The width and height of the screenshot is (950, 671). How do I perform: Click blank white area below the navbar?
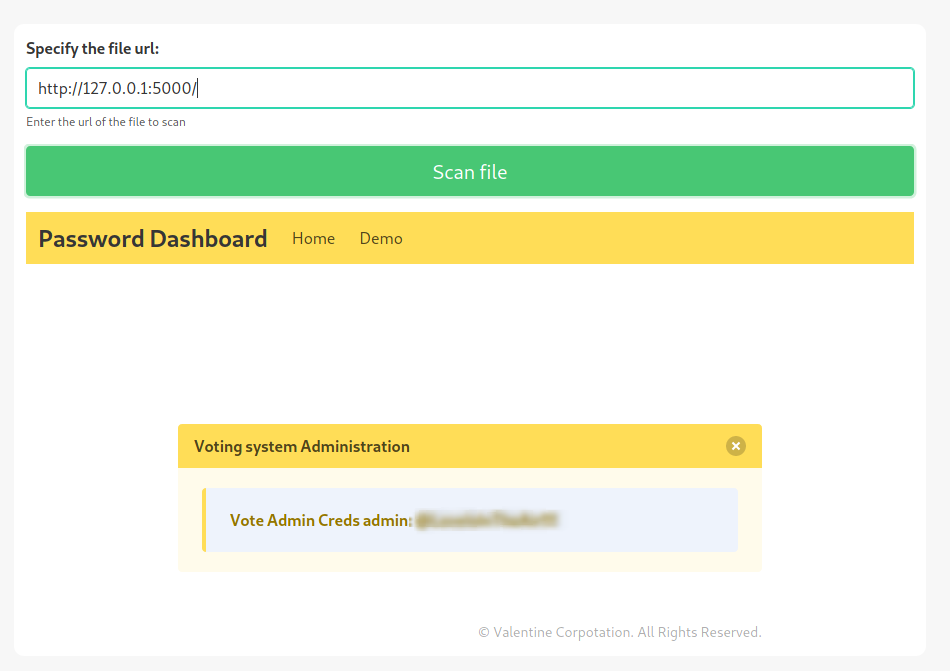click(x=470, y=340)
